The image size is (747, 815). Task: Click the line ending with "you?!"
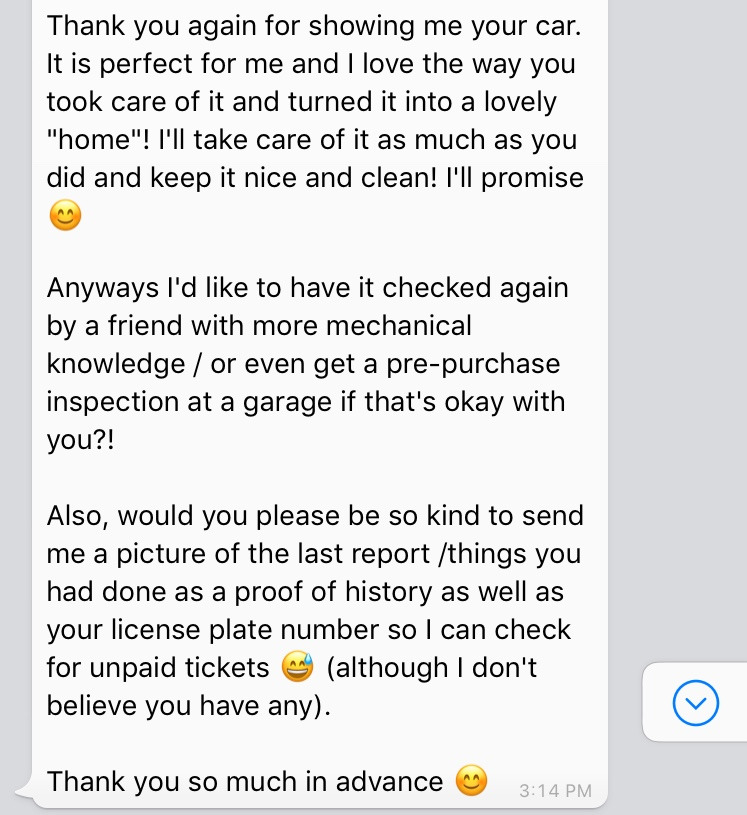click(81, 440)
